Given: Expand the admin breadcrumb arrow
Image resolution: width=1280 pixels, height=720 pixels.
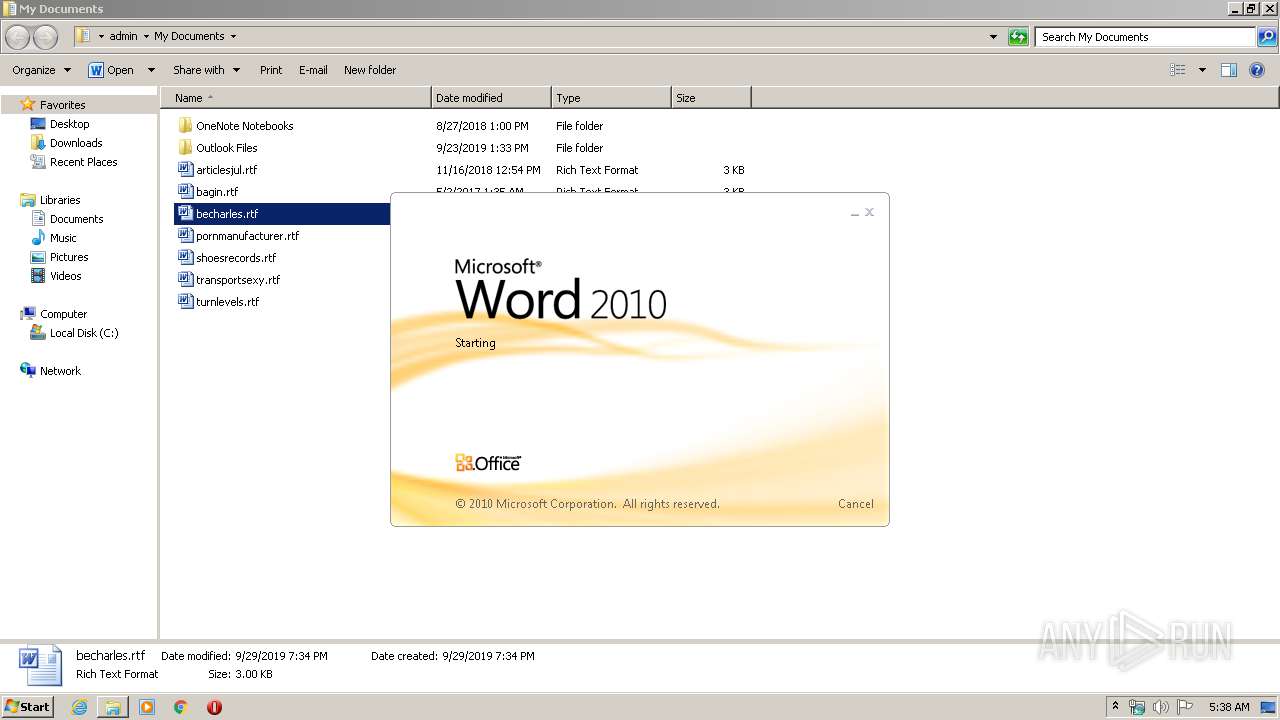Looking at the screenshot, I should point(146,37).
